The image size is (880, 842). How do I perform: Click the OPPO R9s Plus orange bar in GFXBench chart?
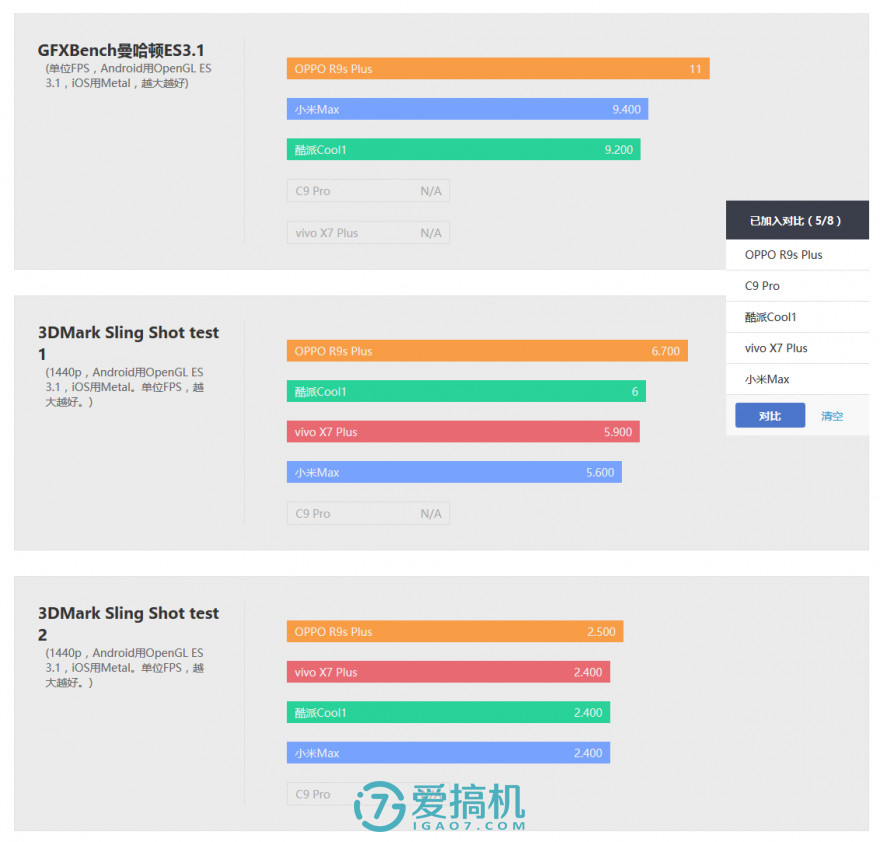pos(497,68)
